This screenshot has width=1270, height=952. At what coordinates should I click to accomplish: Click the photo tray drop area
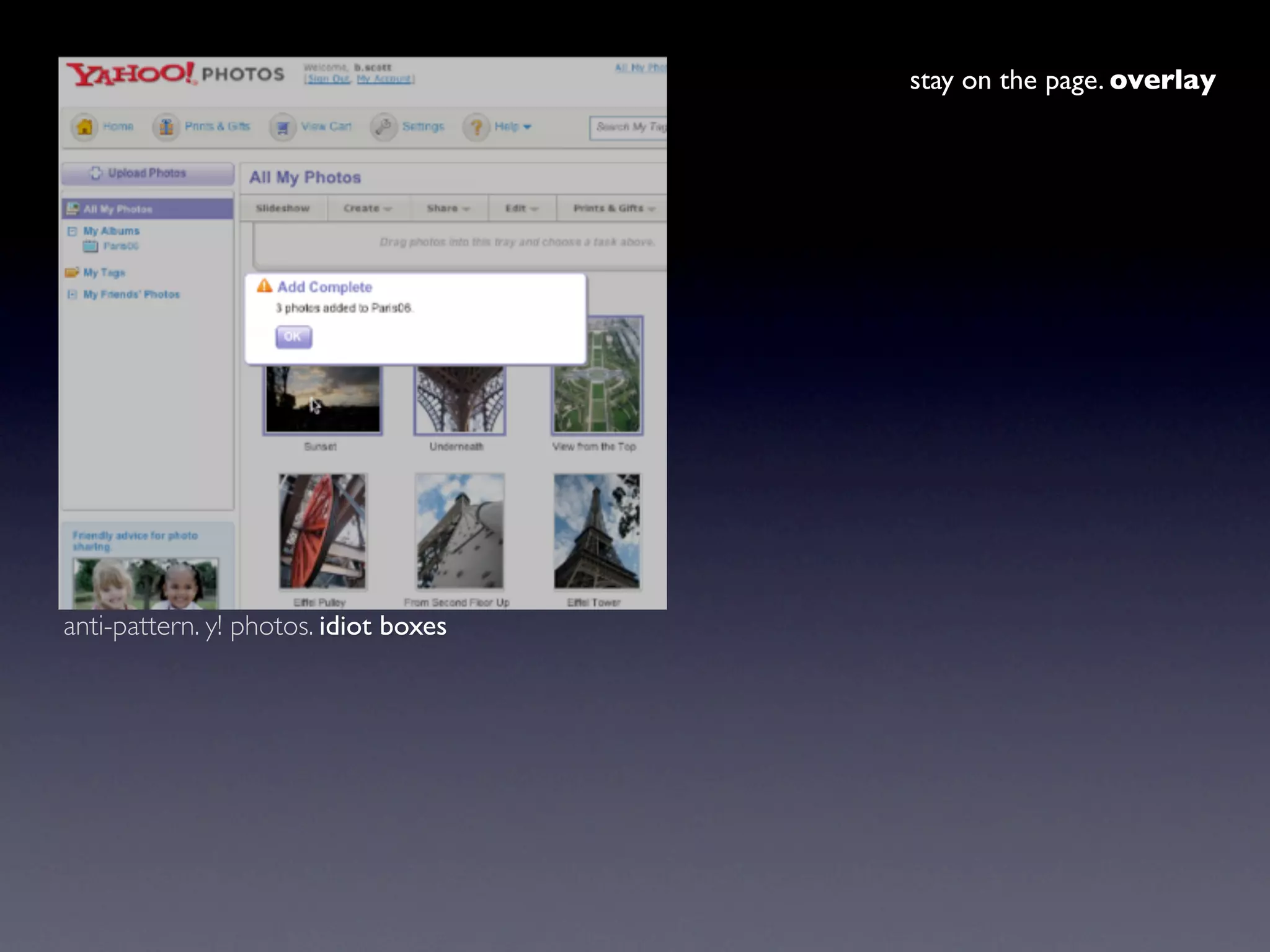click(460, 245)
